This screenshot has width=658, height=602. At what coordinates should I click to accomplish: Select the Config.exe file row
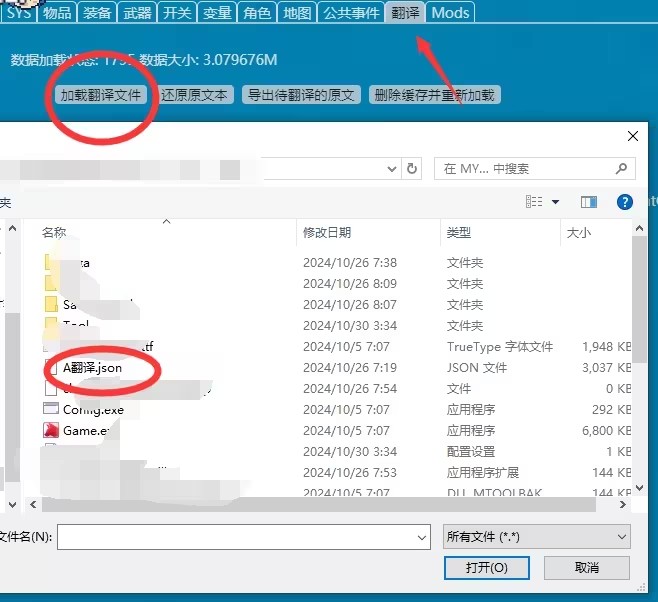[336, 409]
